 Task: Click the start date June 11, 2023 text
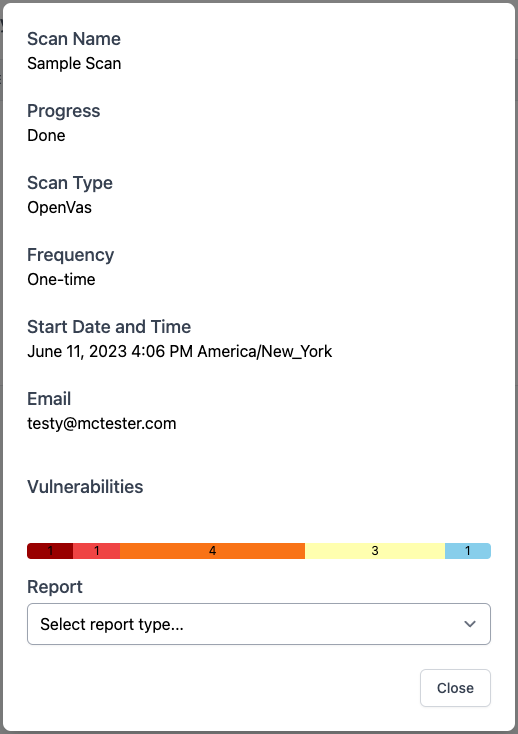(77, 351)
